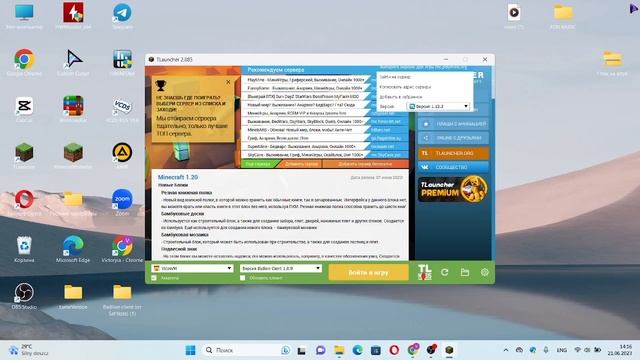Screen dimensions: 640x360
Task: Open the orange TLAUNCHER.ORG button
Action: 453,153
